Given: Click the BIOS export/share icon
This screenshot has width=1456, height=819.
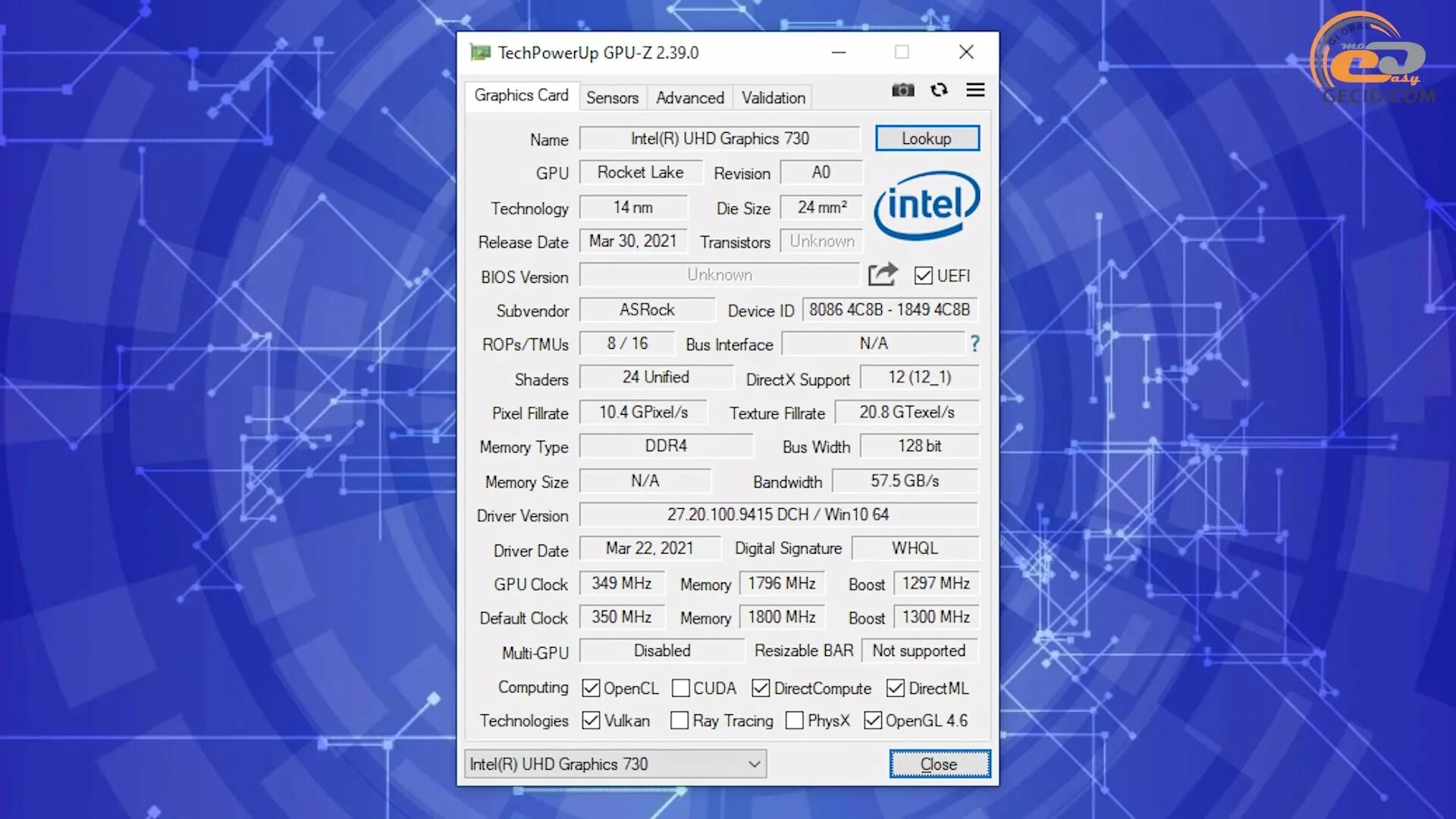Looking at the screenshot, I should [x=882, y=274].
